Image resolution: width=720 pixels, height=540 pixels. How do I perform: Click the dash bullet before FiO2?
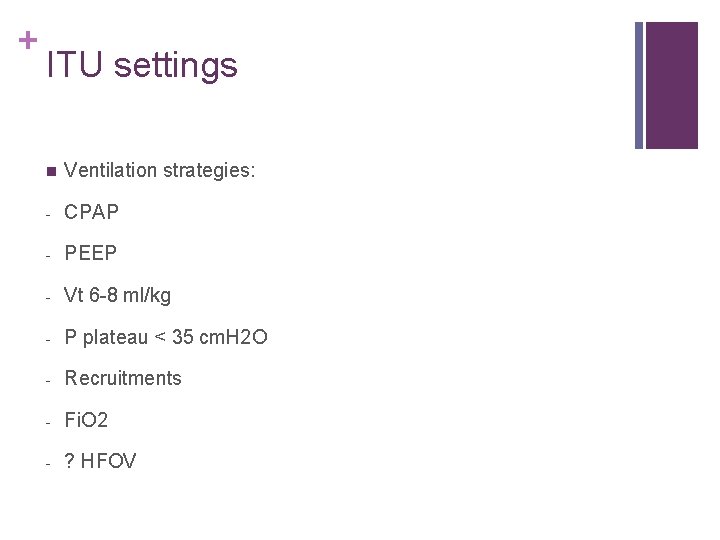click(49, 421)
